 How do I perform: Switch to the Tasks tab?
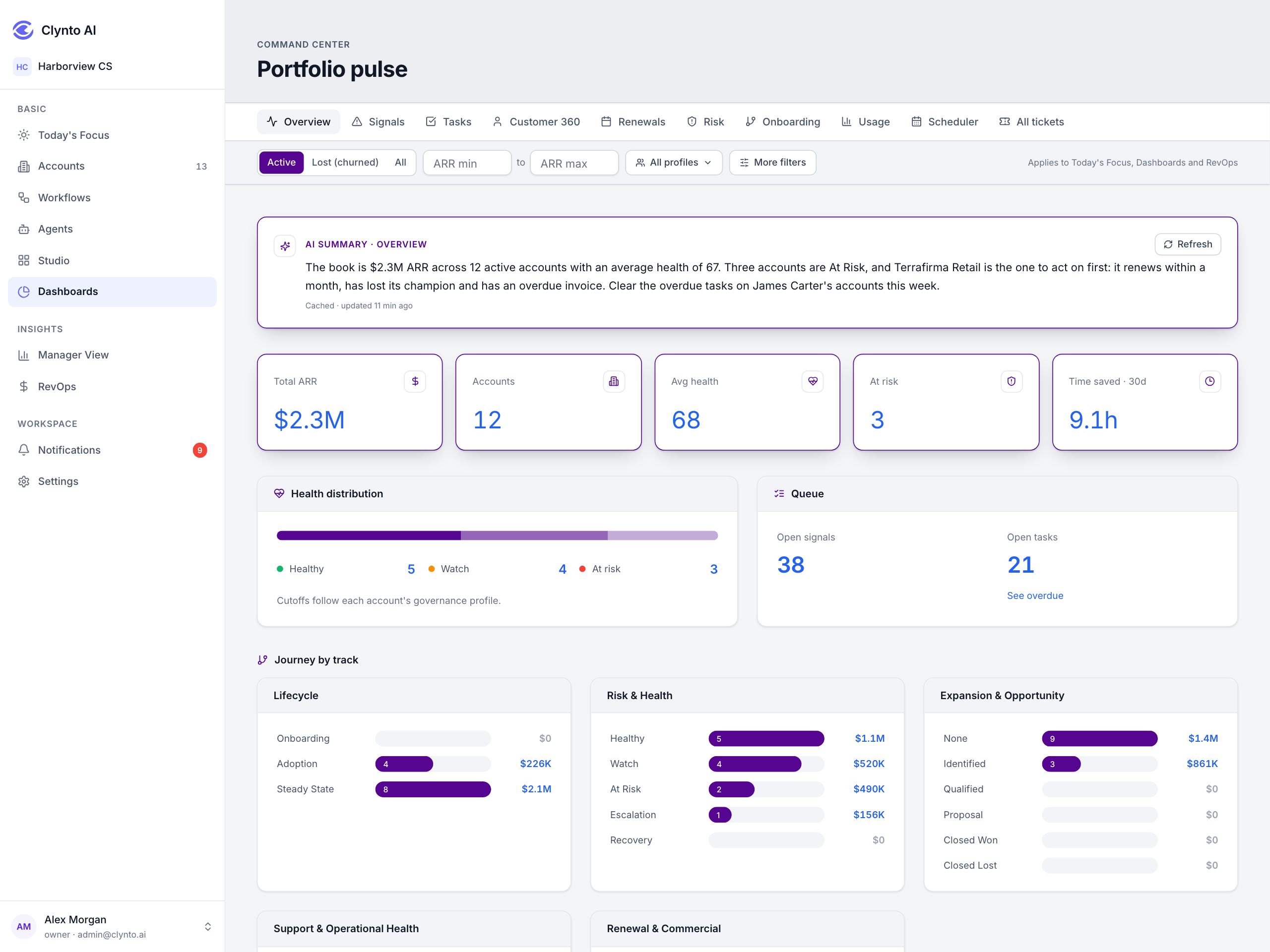pos(448,121)
